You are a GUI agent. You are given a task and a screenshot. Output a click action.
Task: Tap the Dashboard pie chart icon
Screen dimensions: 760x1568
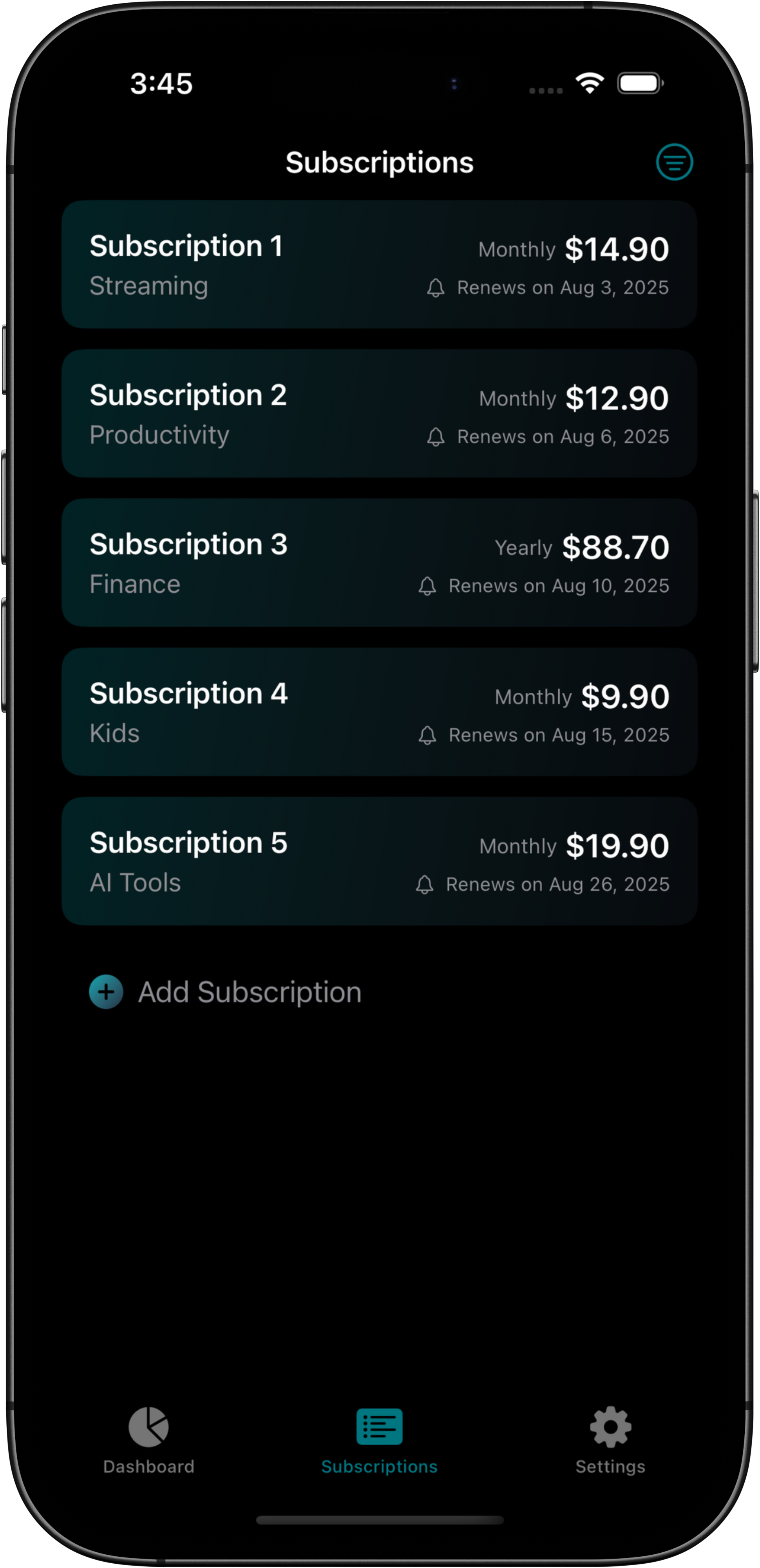point(148,1427)
